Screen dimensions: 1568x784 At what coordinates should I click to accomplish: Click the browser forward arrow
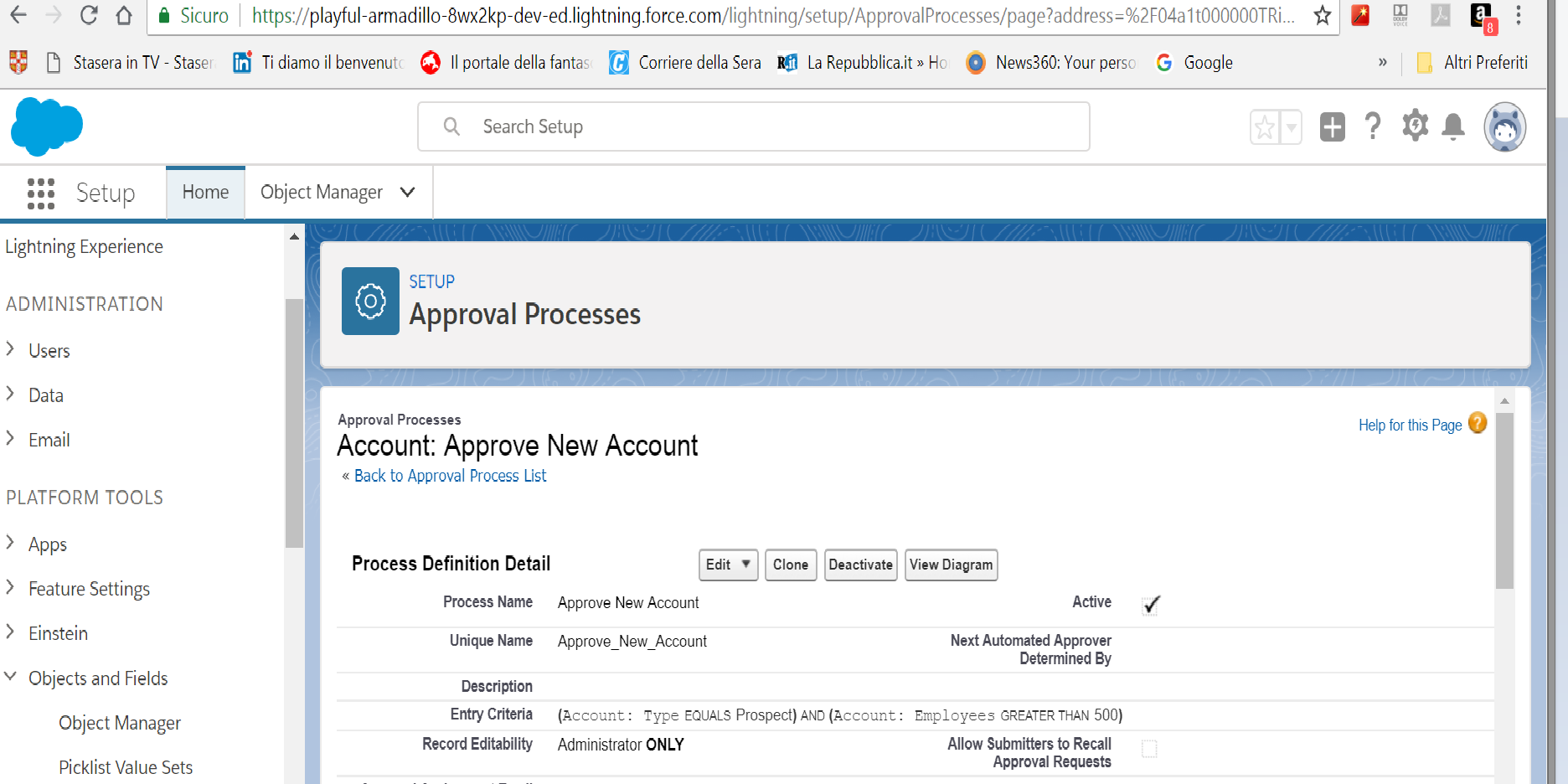[53, 15]
